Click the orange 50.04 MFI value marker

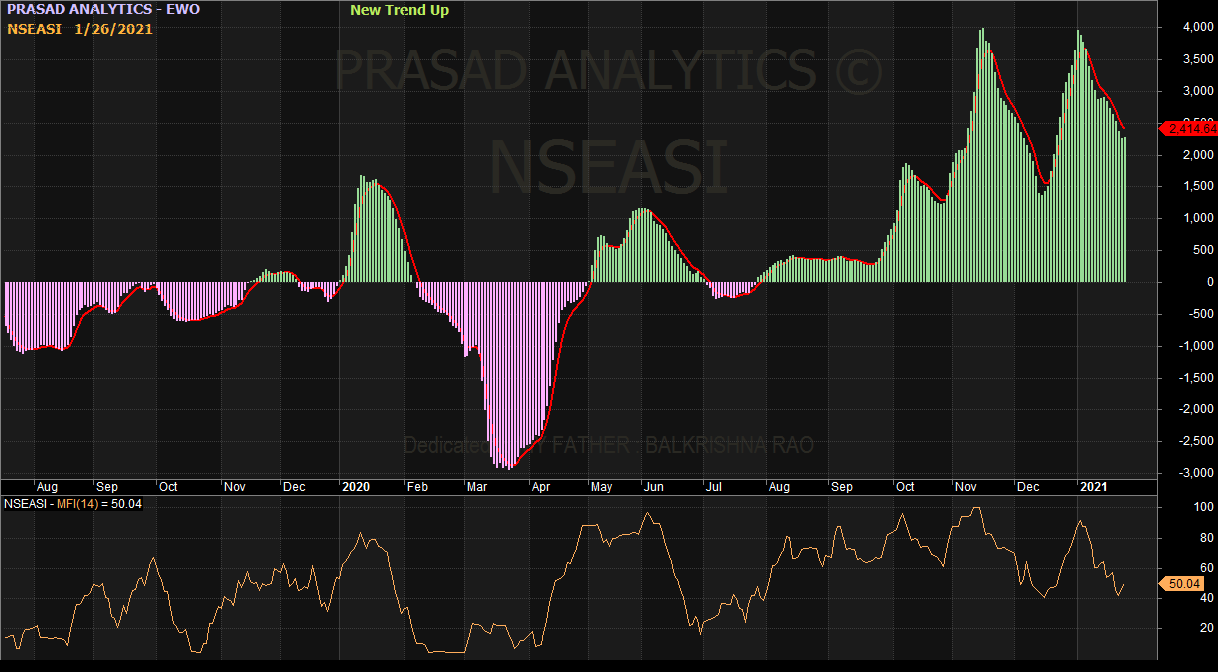point(1184,583)
